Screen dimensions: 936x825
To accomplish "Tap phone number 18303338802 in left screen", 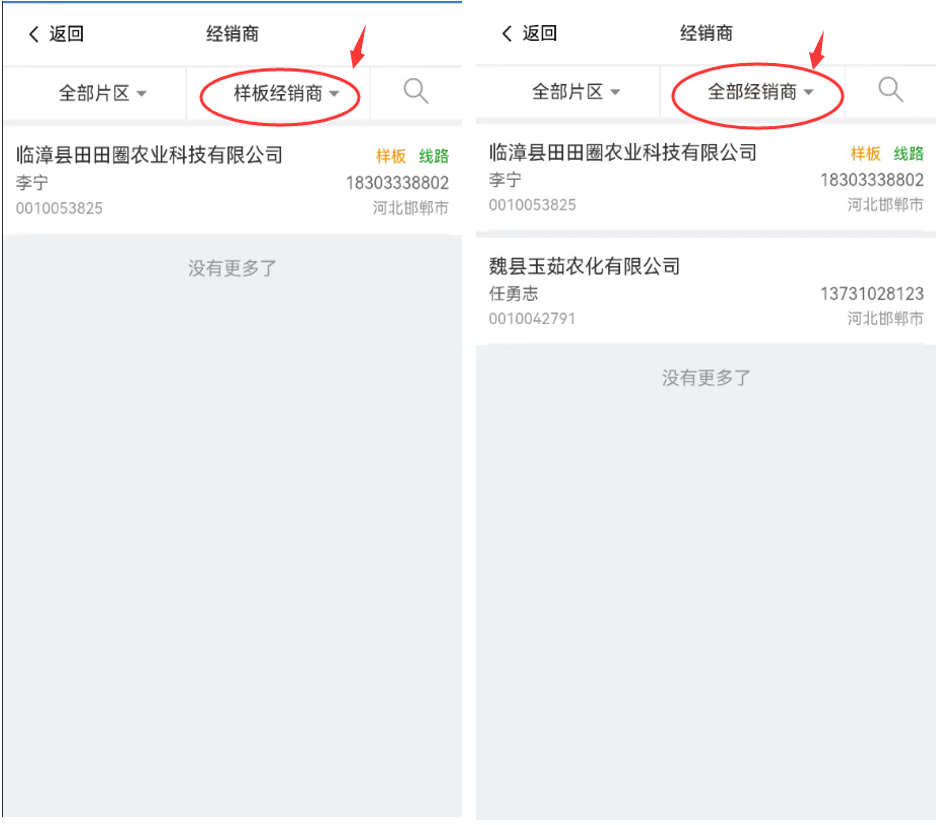I will (397, 183).
